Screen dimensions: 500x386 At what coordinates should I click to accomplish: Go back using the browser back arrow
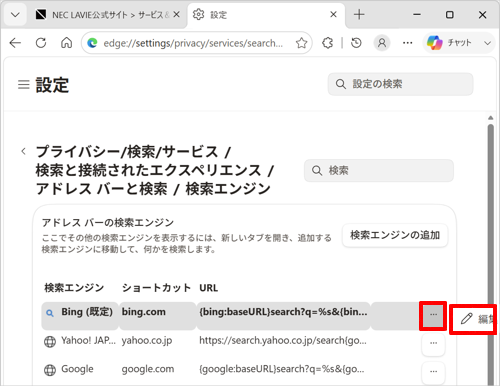(x=15, y=43)
